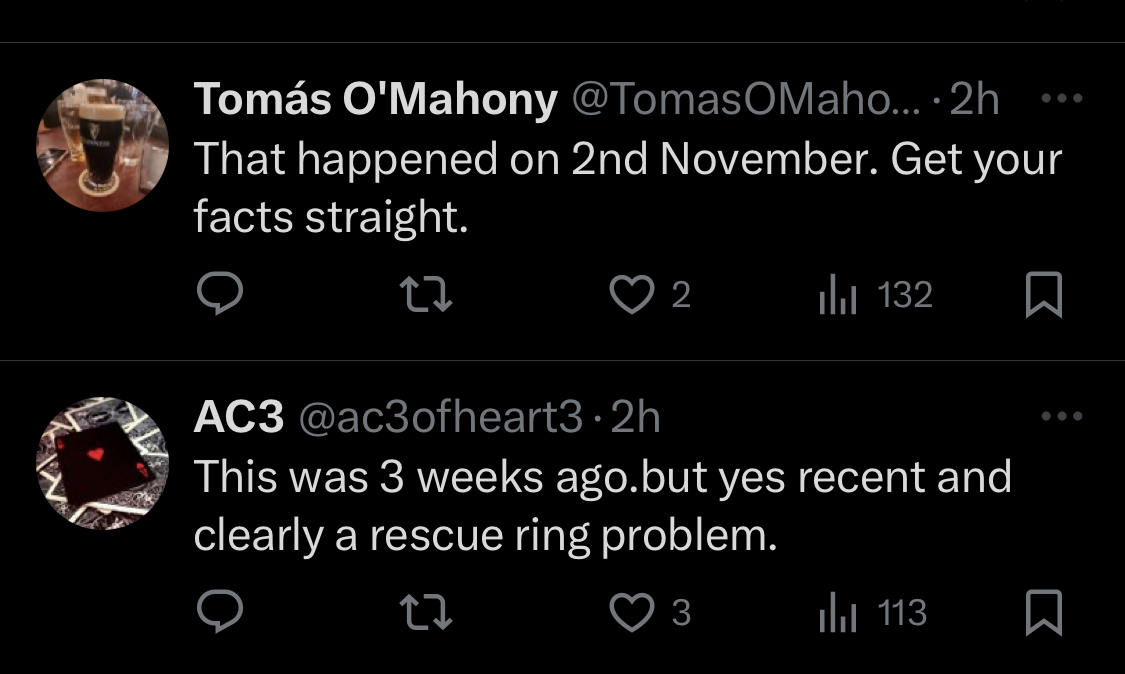Reply to Tomás O'Mahony's tweet

(220, 294)
